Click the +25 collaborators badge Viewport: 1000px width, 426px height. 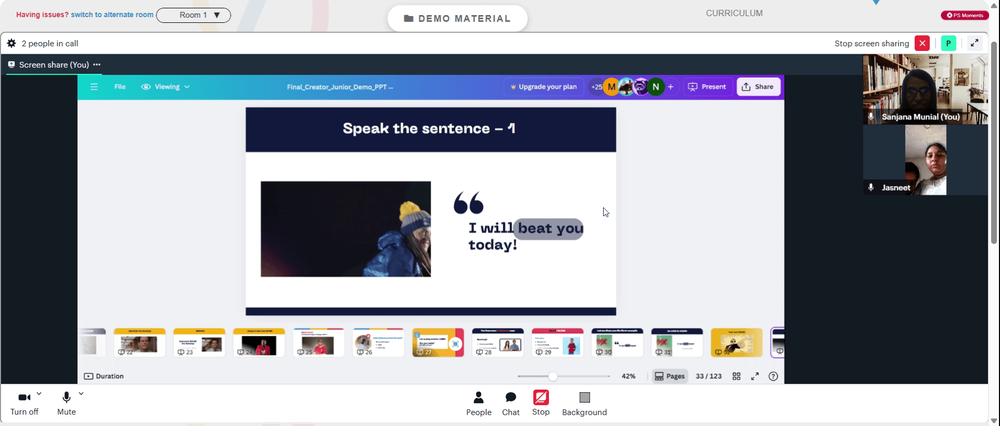coord(596,87)
